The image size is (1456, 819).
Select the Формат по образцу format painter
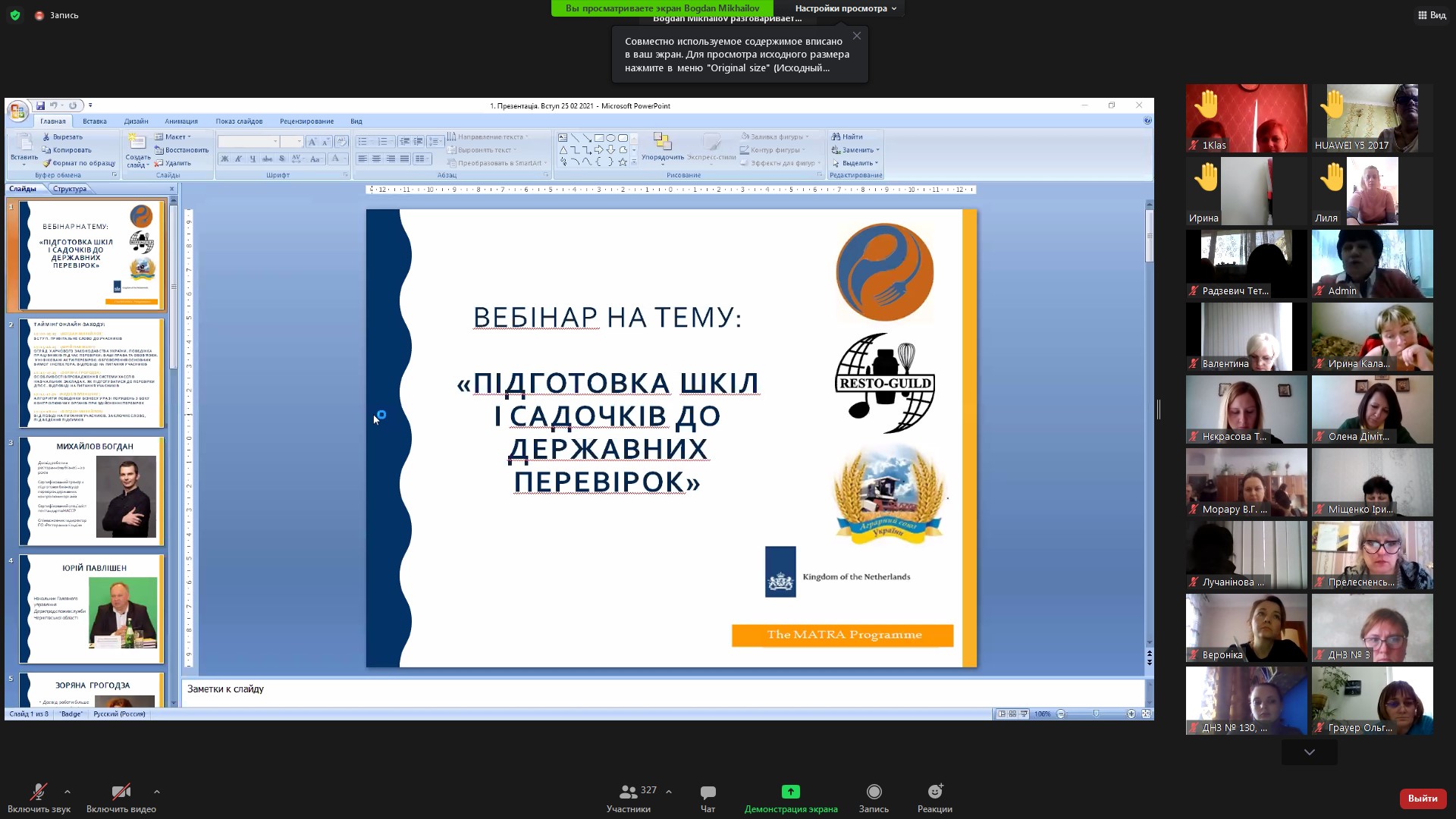[79, 163]
